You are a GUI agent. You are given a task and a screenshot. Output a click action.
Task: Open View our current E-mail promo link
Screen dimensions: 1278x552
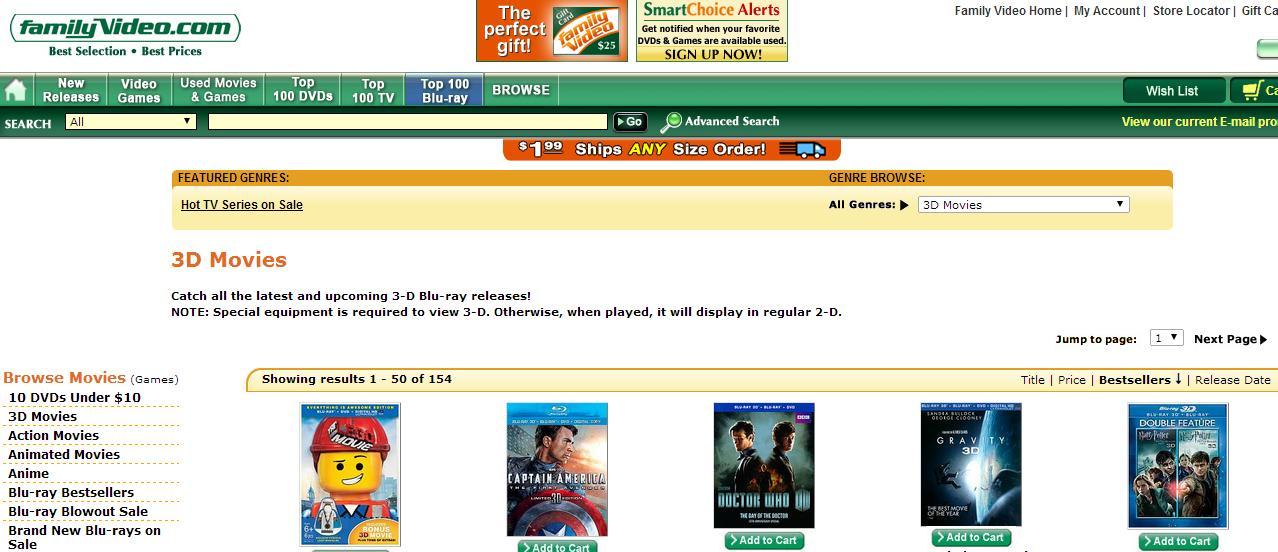[1199, 122]
